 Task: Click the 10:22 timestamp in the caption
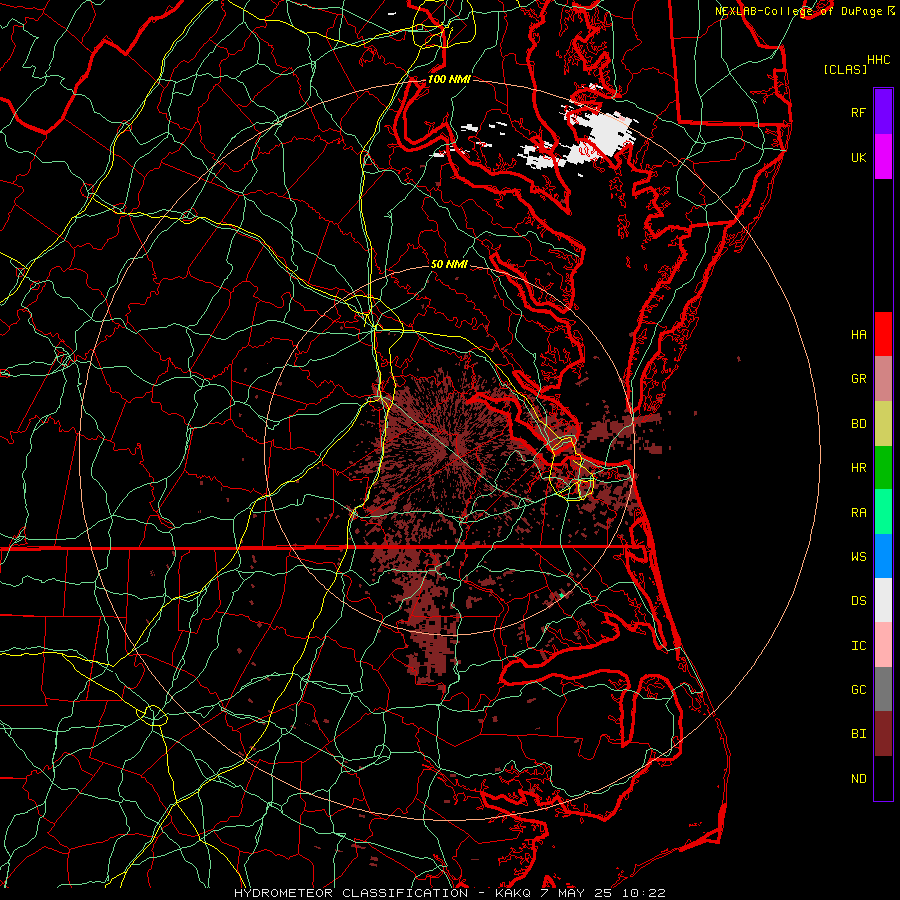(646, 893)
